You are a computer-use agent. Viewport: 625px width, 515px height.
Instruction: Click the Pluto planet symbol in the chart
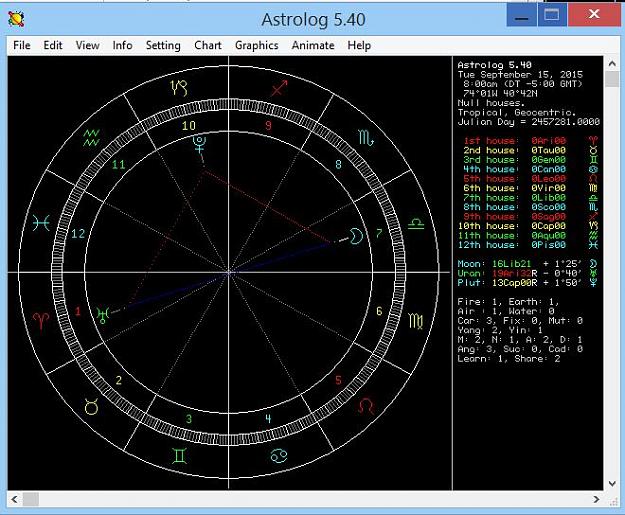tap(199, 144)
